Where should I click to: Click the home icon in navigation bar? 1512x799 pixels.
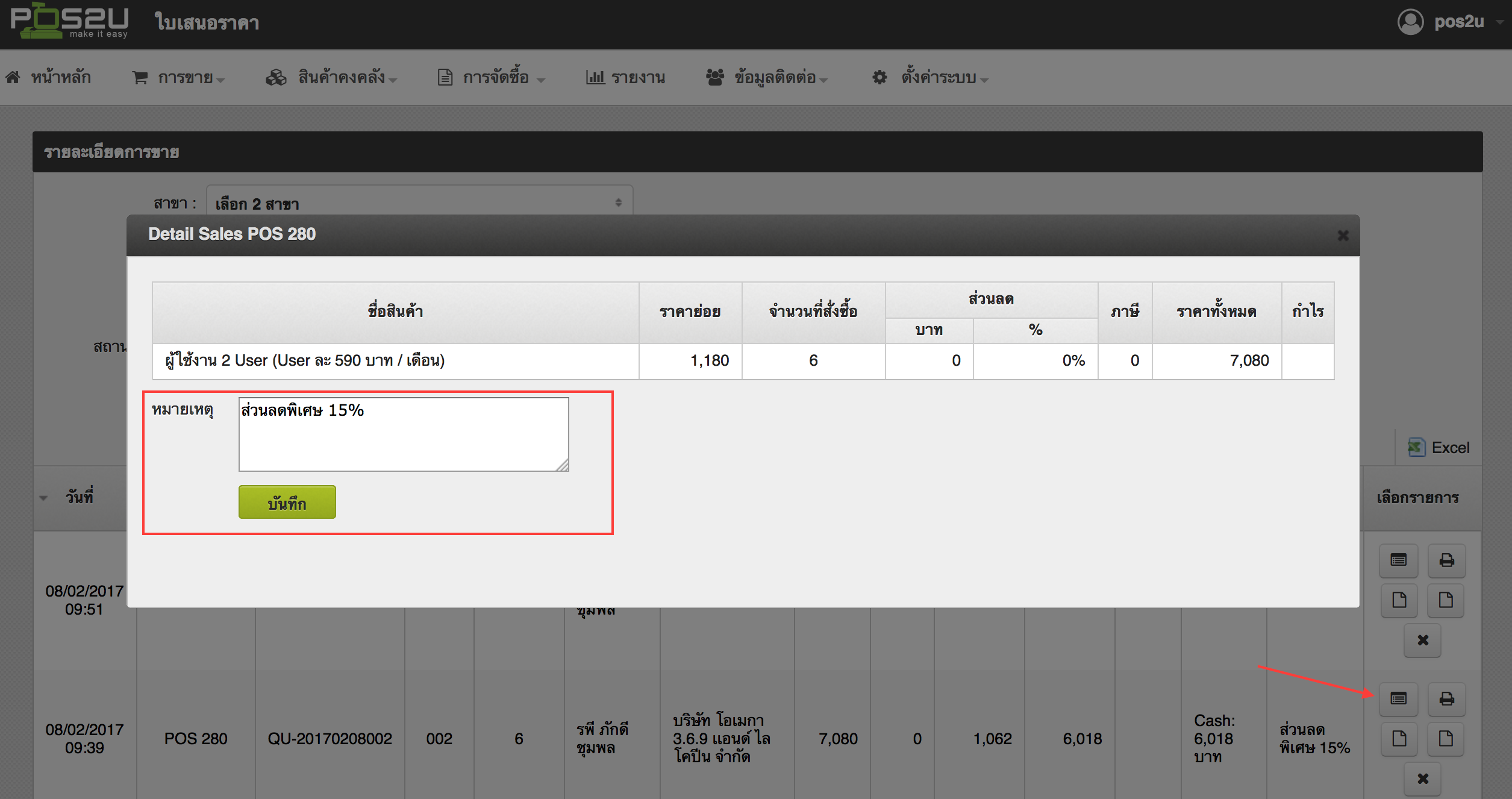[13, 78]
